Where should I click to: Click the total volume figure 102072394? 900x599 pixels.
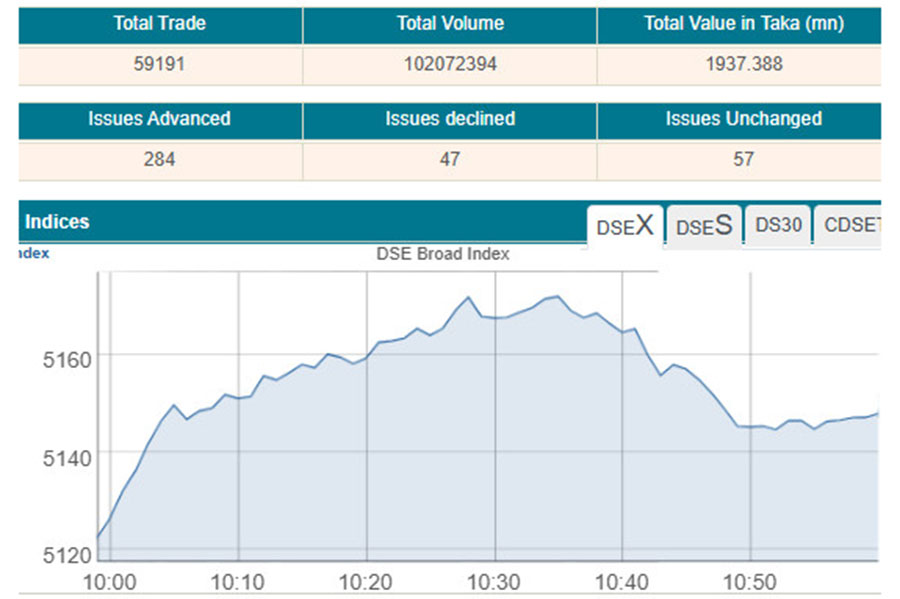click(x=449, y=64)
